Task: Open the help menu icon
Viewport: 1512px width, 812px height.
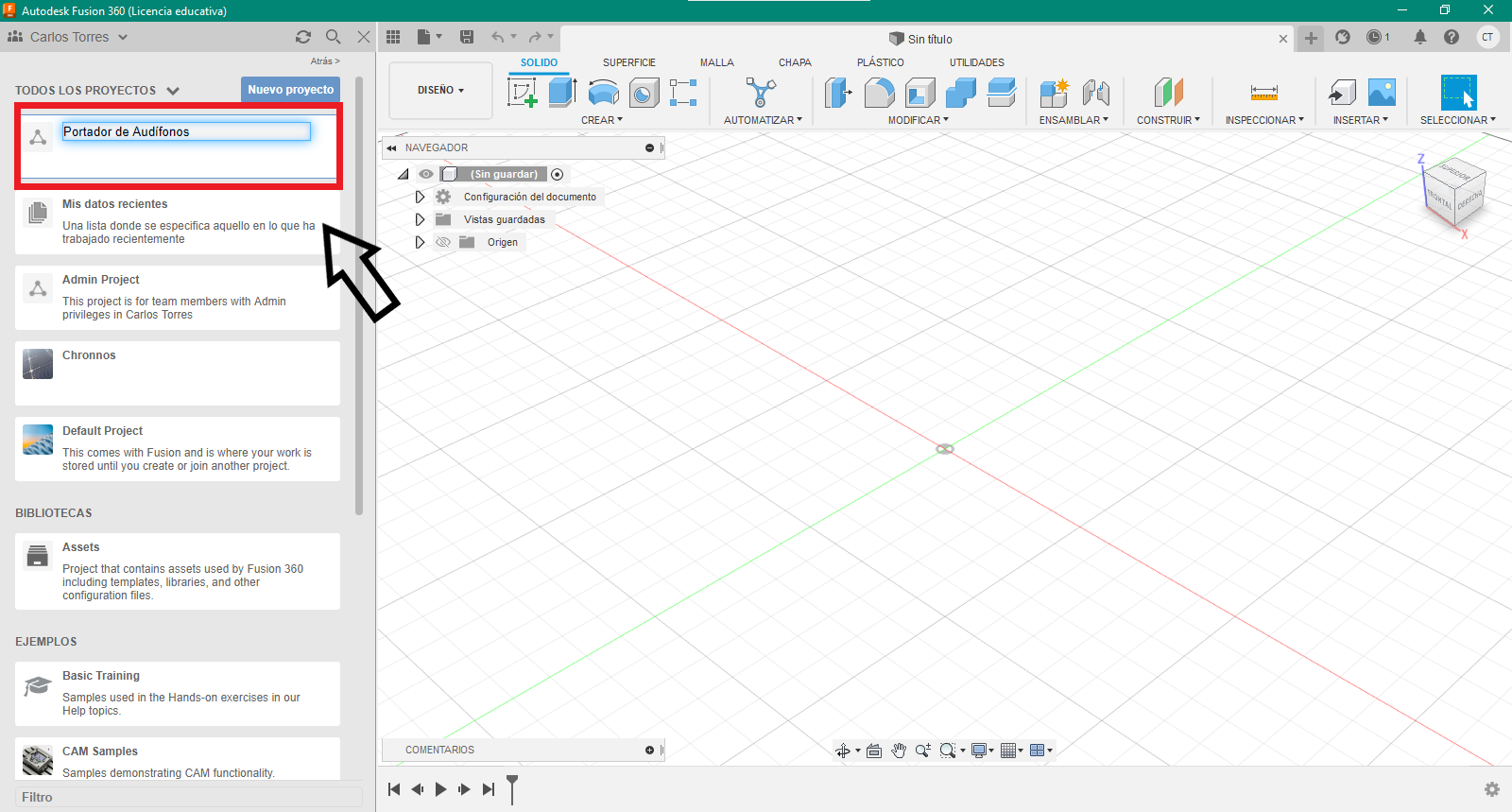Action: 1452,37
